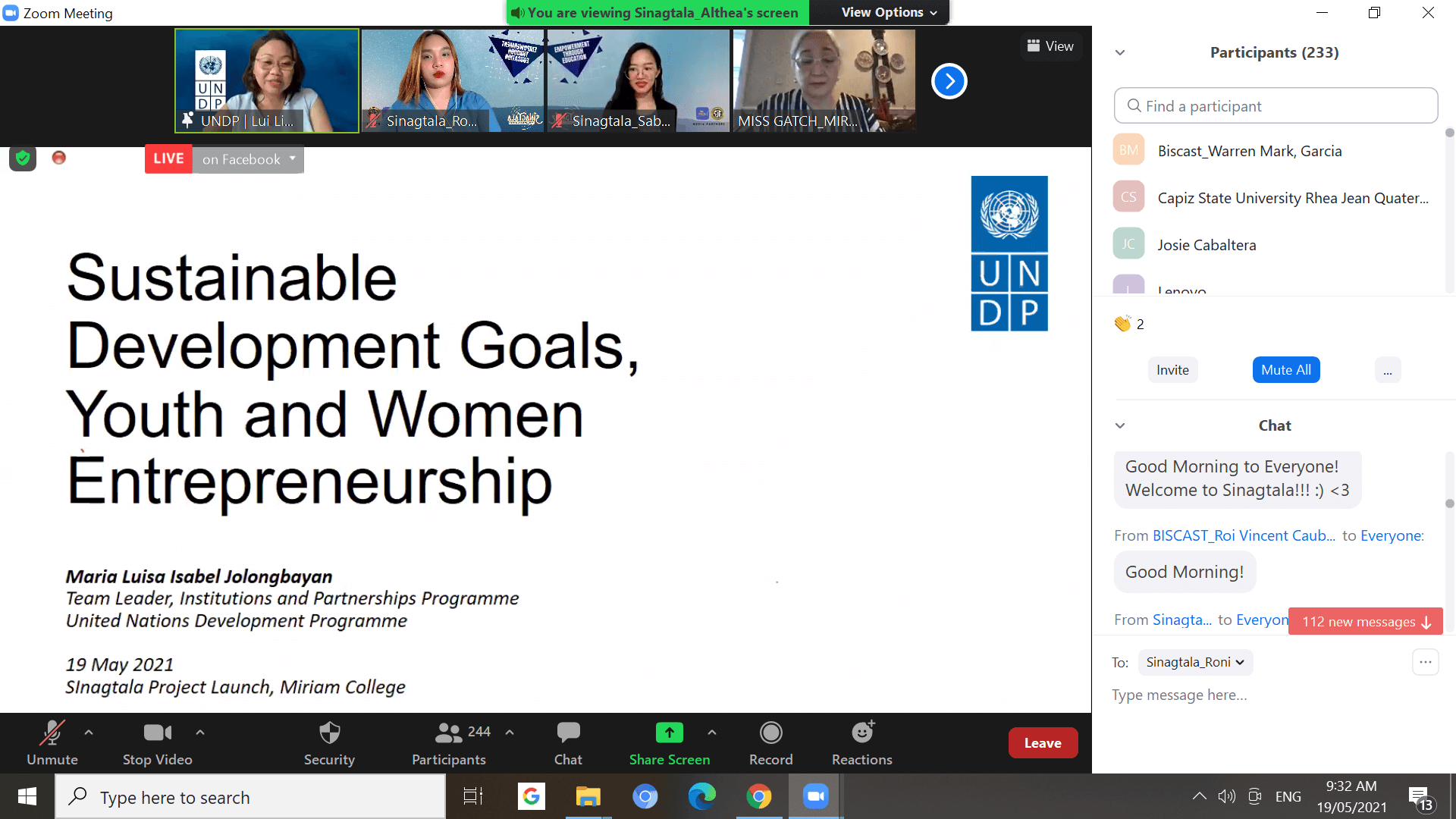Show next video thumbnails with blue arrow
Image resolution: width=1456 pixels, height=819 pixels.
[949, 81]
